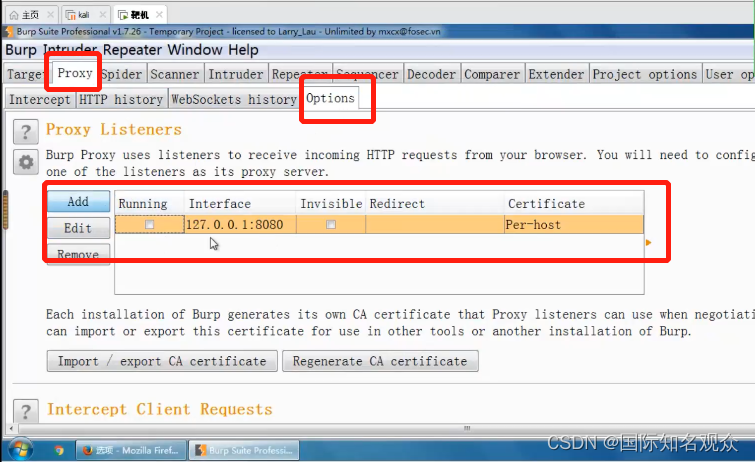Viewport: 755px width, 462px height.
Task: Click the Redirect column header
Action: [x=435, y=204]
